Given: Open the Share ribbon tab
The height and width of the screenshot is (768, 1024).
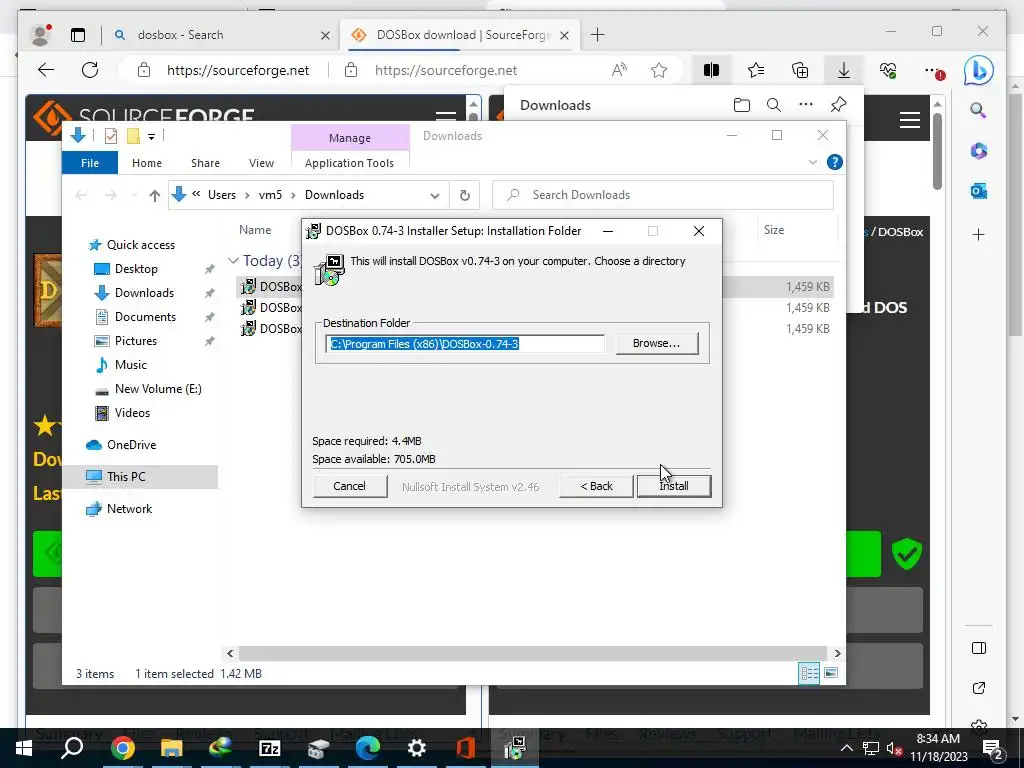Looking at the screenshot, I should click(x=205, y=163).
